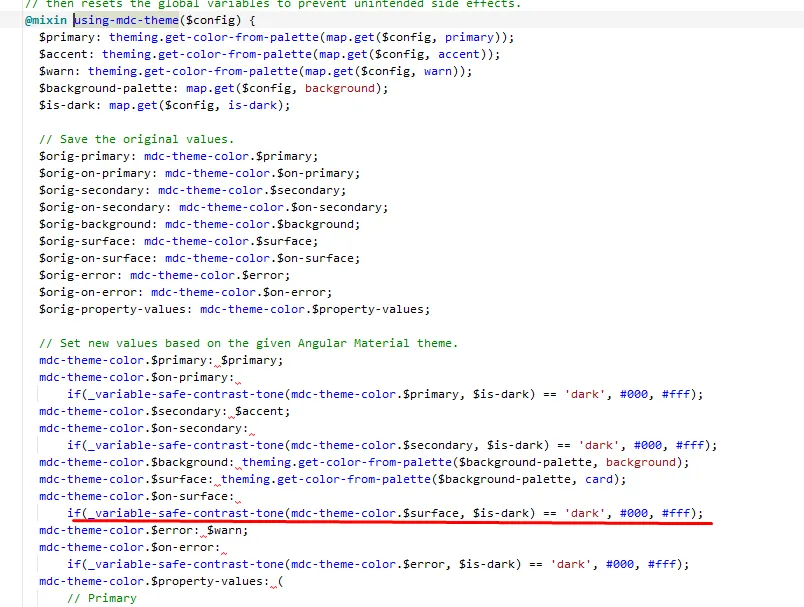Click the mdc-theme-color.$property-values: ( line

(161, 581)
